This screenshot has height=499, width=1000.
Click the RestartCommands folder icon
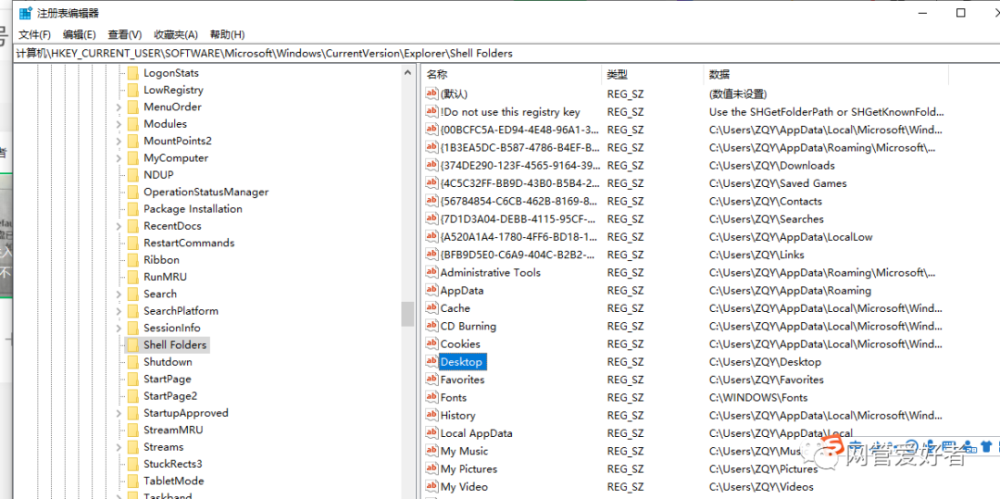point(133,243)
